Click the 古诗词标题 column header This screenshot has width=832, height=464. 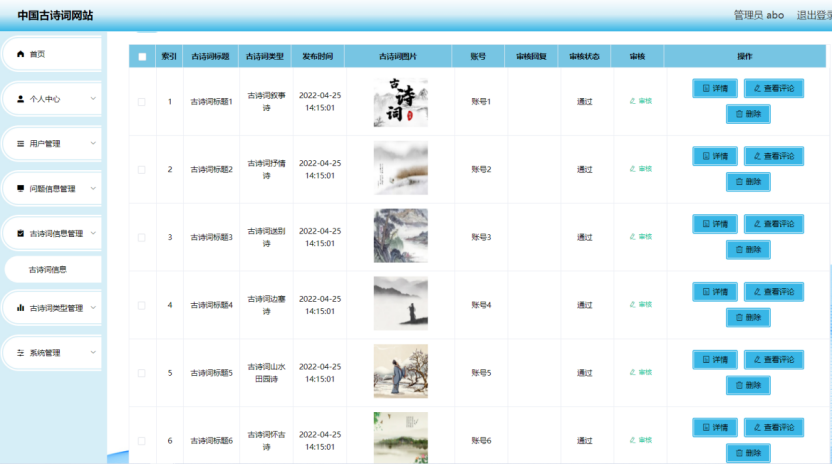210,56
